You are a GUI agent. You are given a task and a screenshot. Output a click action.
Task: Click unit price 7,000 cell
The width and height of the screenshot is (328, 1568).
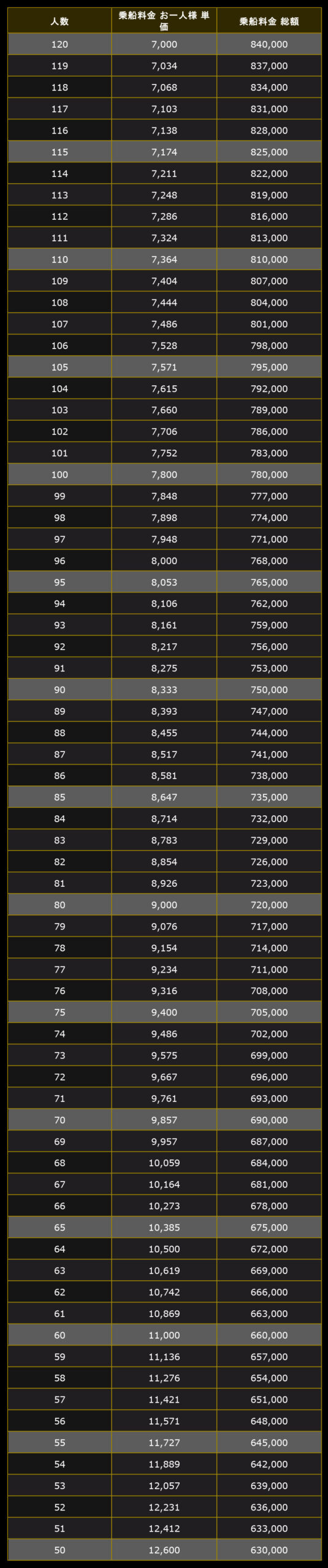[x=164, y=44]
